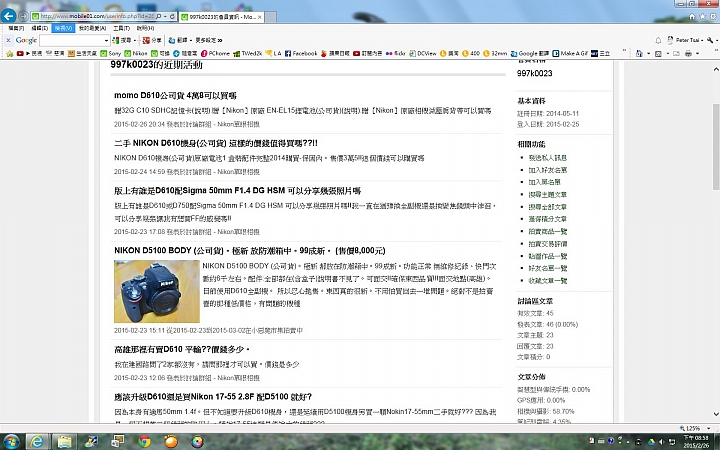
Task: Open the Sigma 50mm F1.4 DG HSM post
Action: point(237,191)
